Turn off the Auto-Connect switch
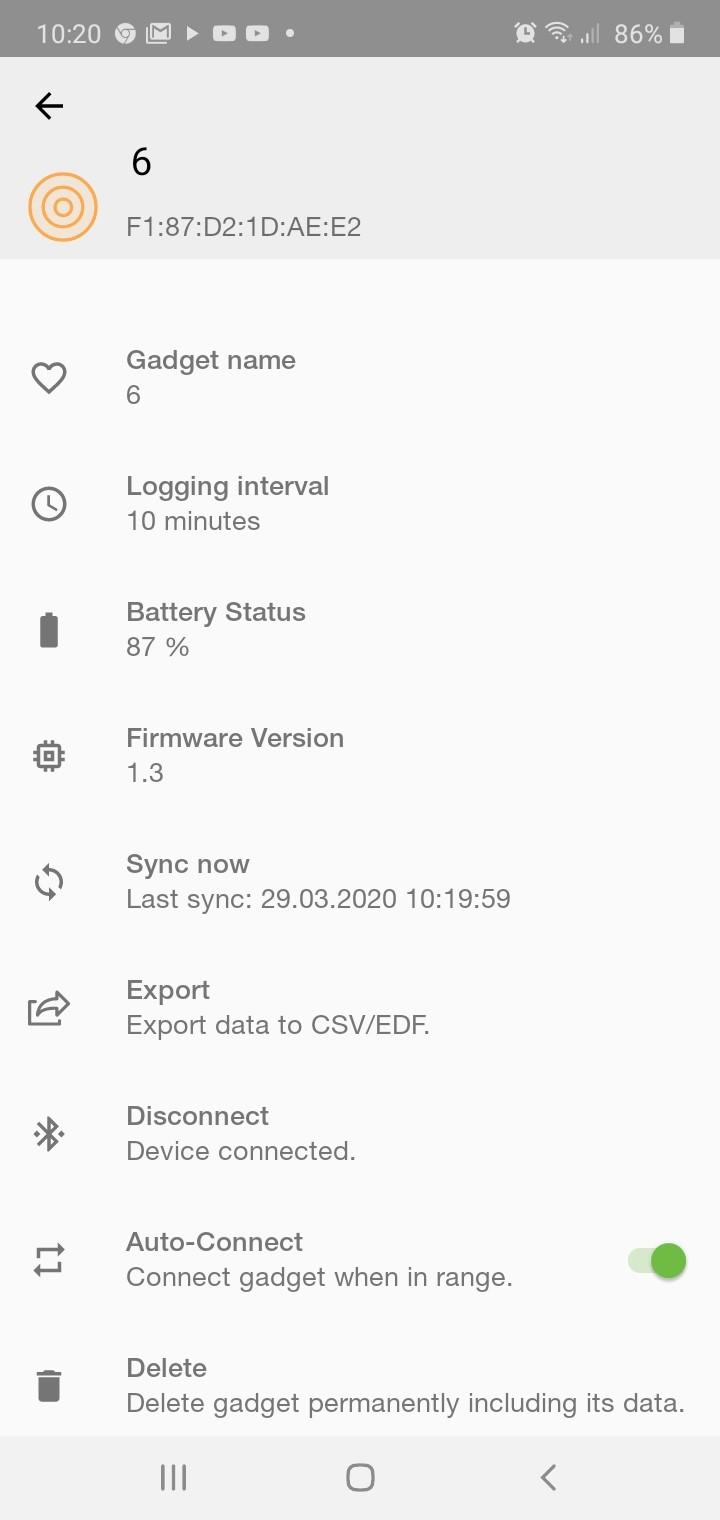 [x=657, y=1260]
